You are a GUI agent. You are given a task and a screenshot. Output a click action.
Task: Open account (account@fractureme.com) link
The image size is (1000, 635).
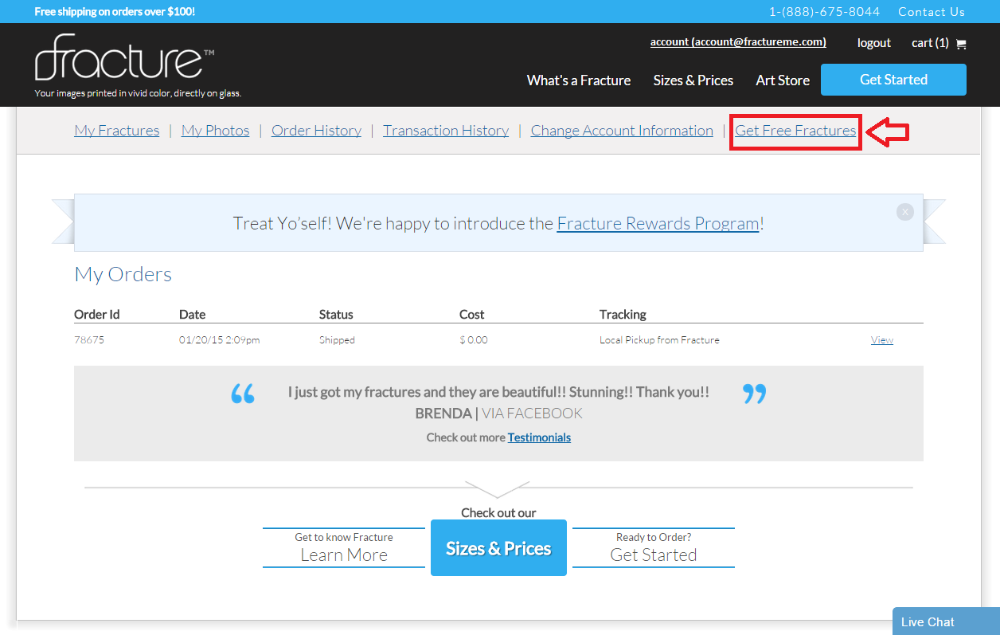click(738, 42)
